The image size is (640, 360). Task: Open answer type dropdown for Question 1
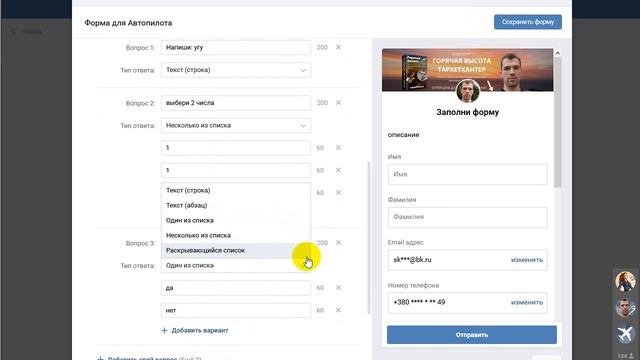pos(236,70)
